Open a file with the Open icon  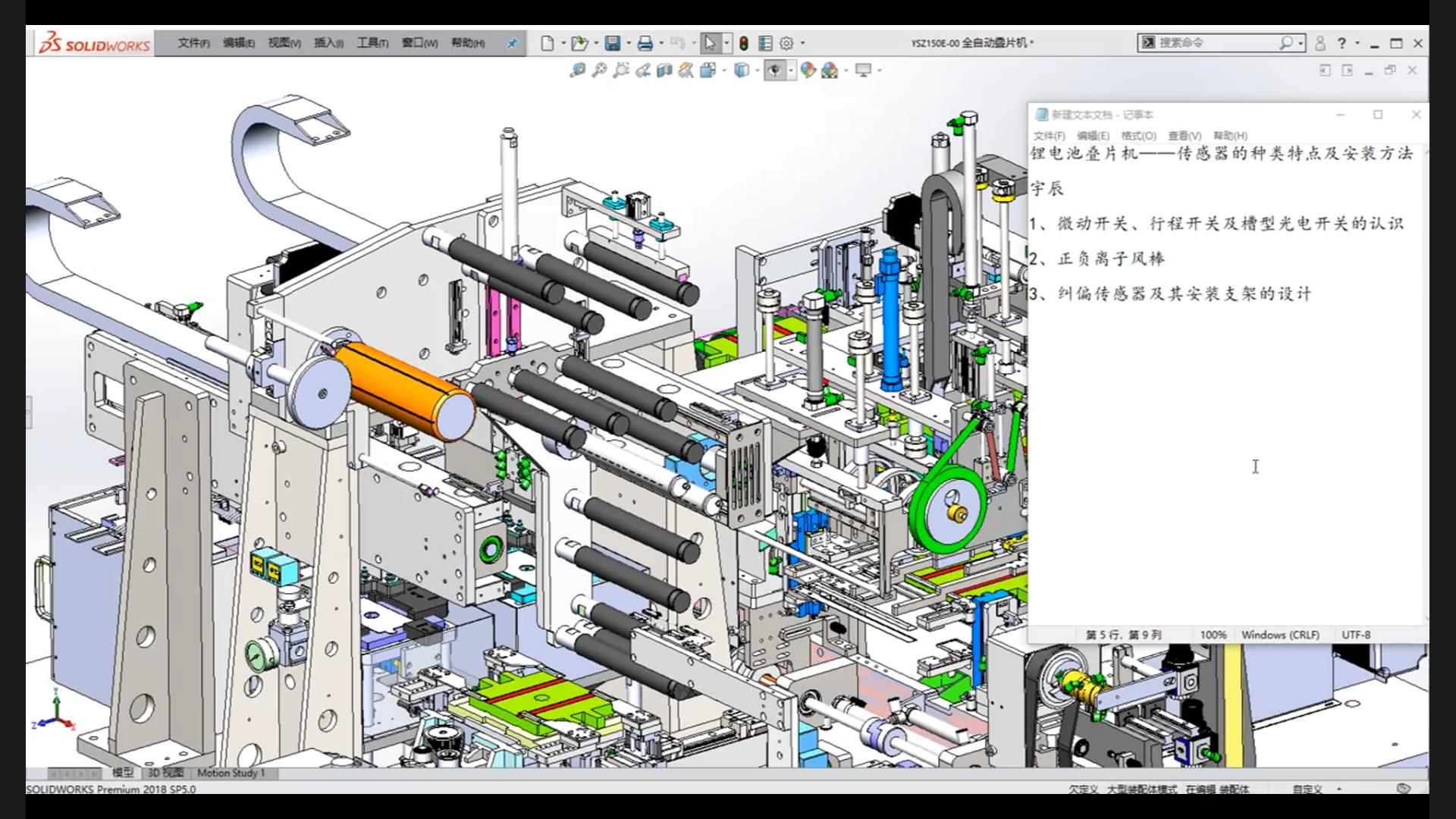pyautogui.click(x=579, y=43)
